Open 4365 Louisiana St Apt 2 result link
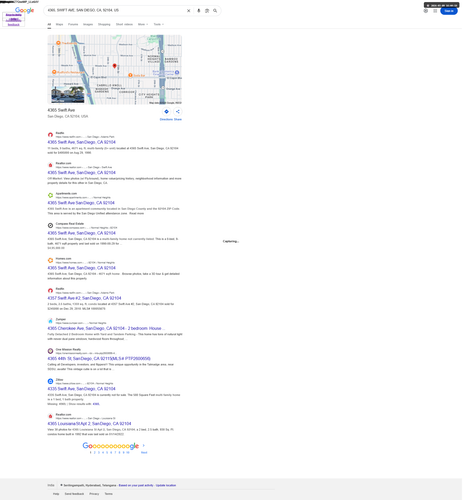Screen dimensions: 466x500 tap(89, 424)
